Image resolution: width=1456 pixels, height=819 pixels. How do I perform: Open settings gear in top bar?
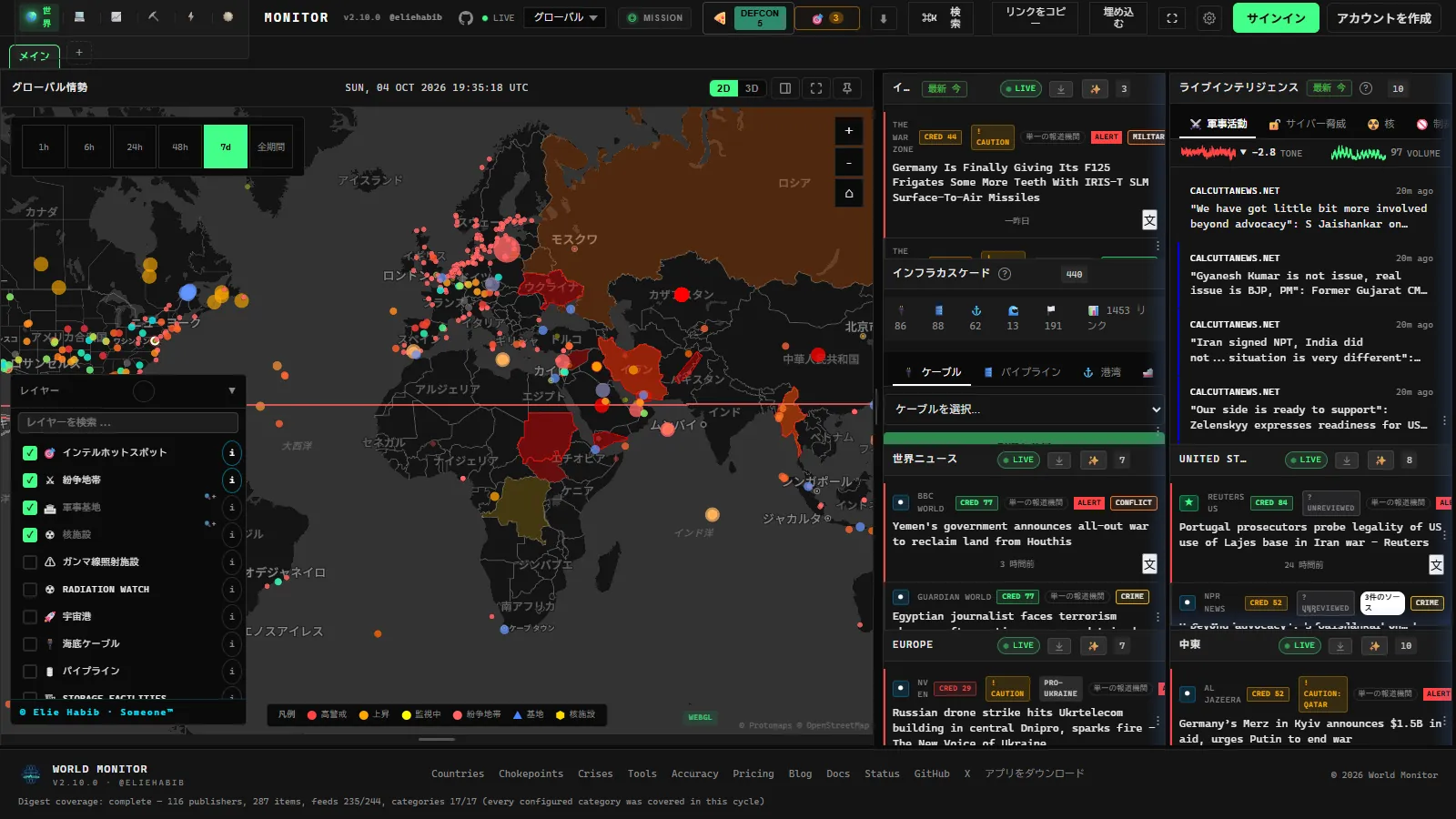pos(1209,18)
